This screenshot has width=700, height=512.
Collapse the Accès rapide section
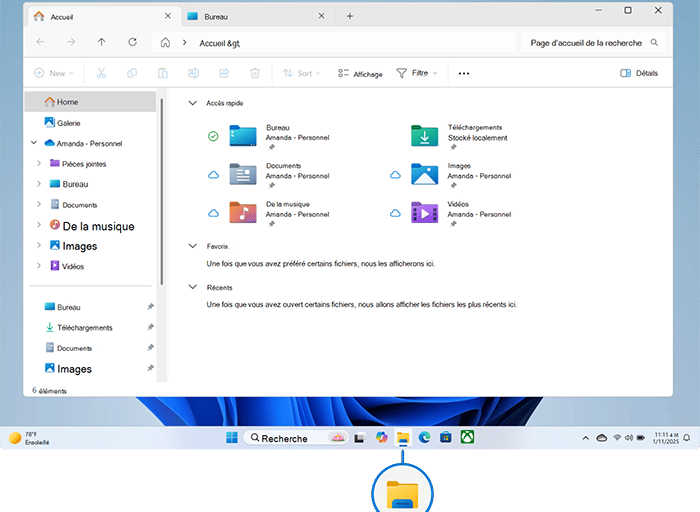coord(192,103)
